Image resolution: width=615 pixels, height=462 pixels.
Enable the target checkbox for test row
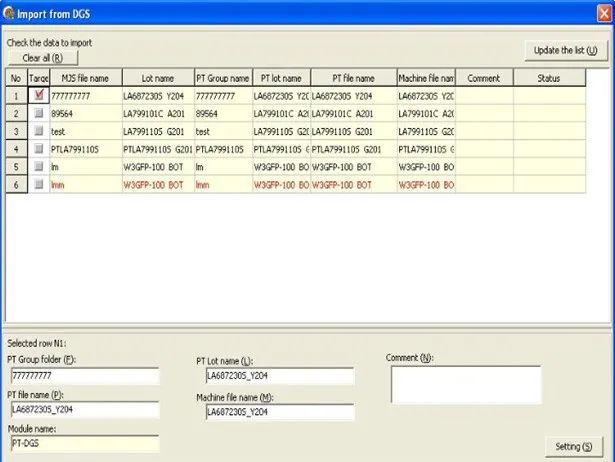pos(39,131)
